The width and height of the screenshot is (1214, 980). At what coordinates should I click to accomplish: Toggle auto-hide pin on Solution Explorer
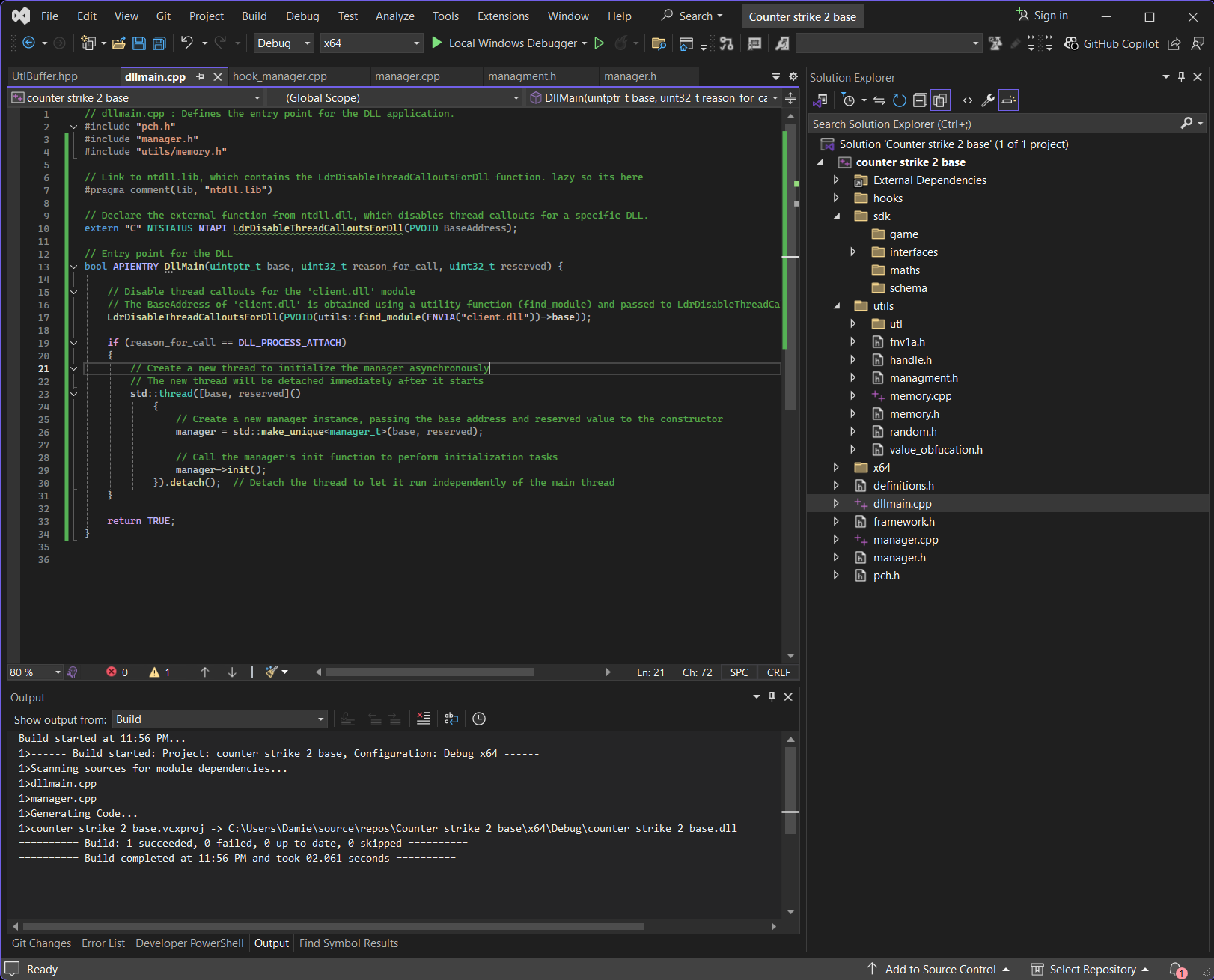tap(1181, 77)
